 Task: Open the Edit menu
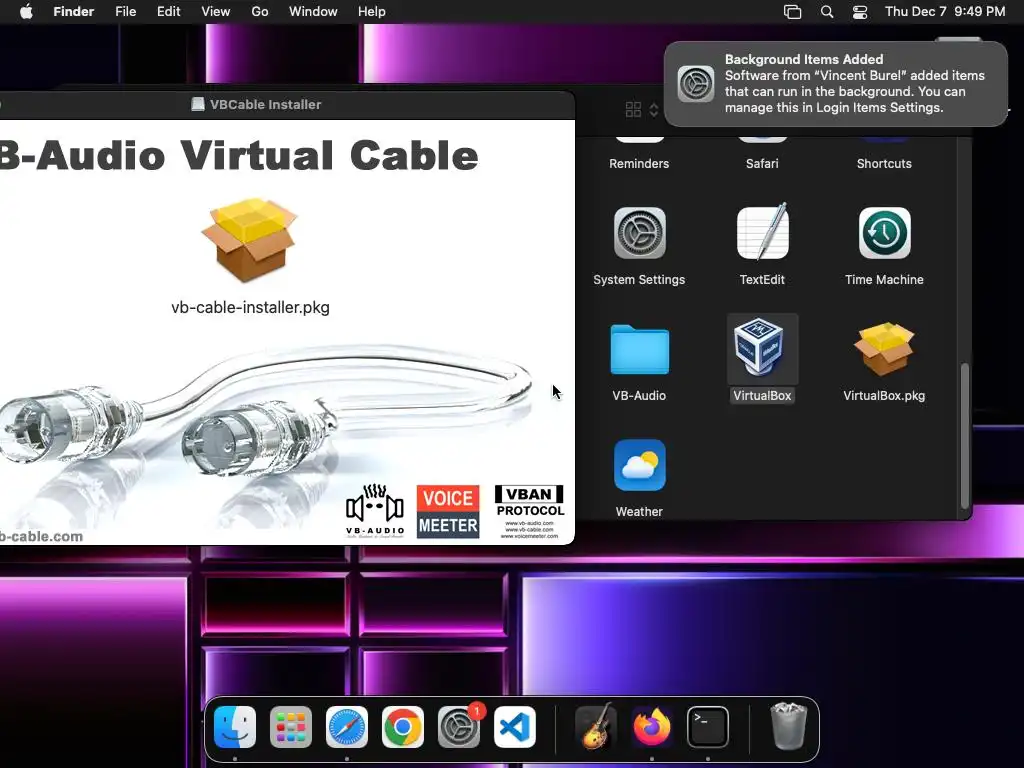(x=168, y=12)
